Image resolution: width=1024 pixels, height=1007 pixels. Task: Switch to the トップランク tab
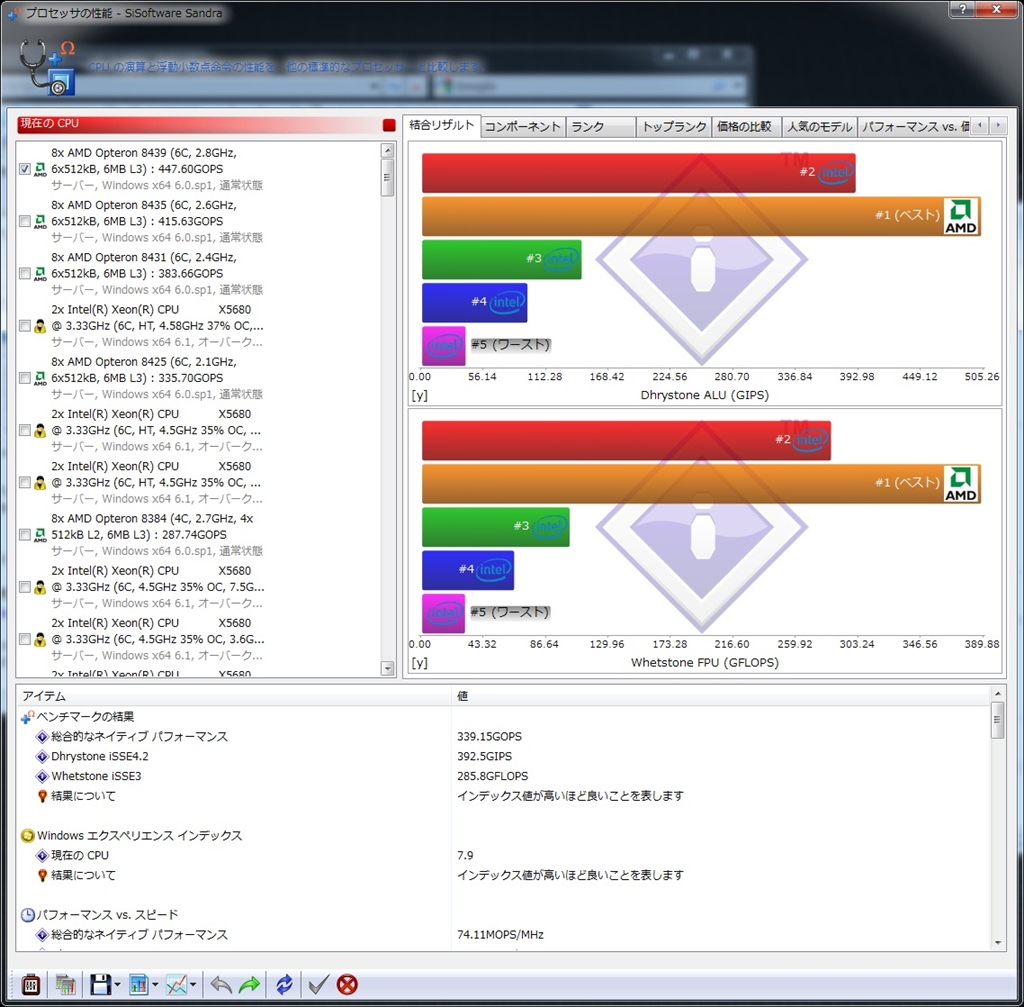pos(674,127)
